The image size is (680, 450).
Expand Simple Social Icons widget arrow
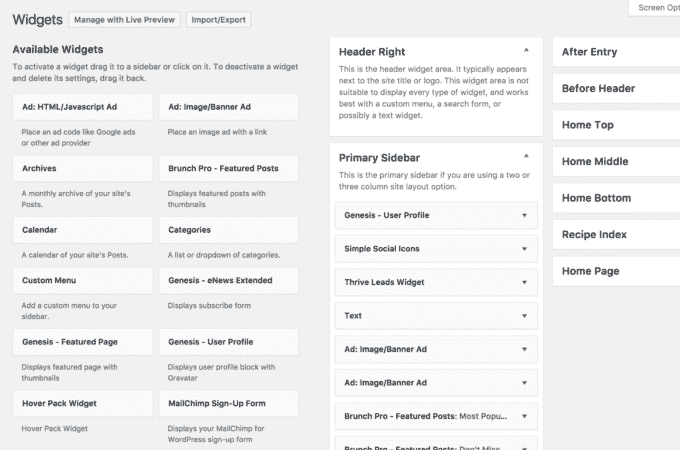click(x=524, y=249)
